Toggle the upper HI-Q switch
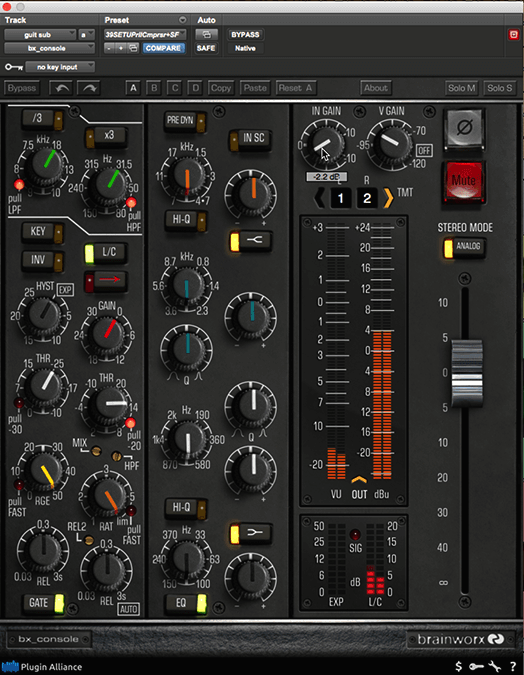 coord(186,220)
